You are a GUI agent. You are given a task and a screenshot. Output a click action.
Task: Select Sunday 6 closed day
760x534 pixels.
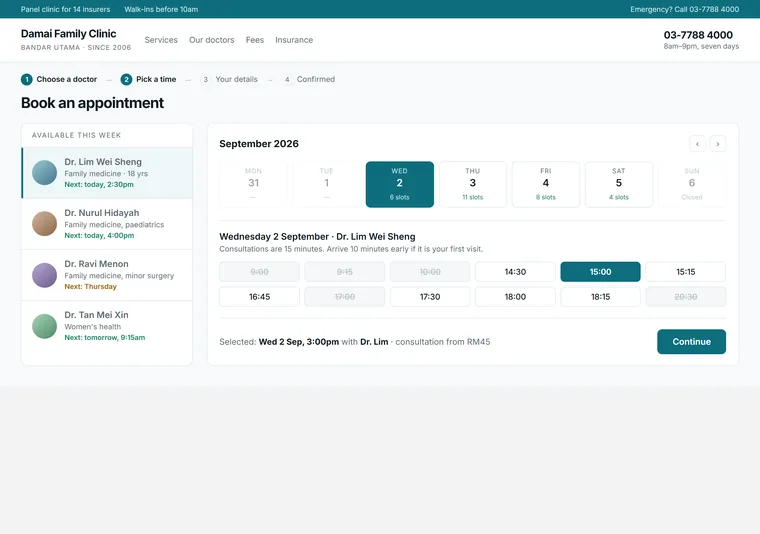[692, 184]
